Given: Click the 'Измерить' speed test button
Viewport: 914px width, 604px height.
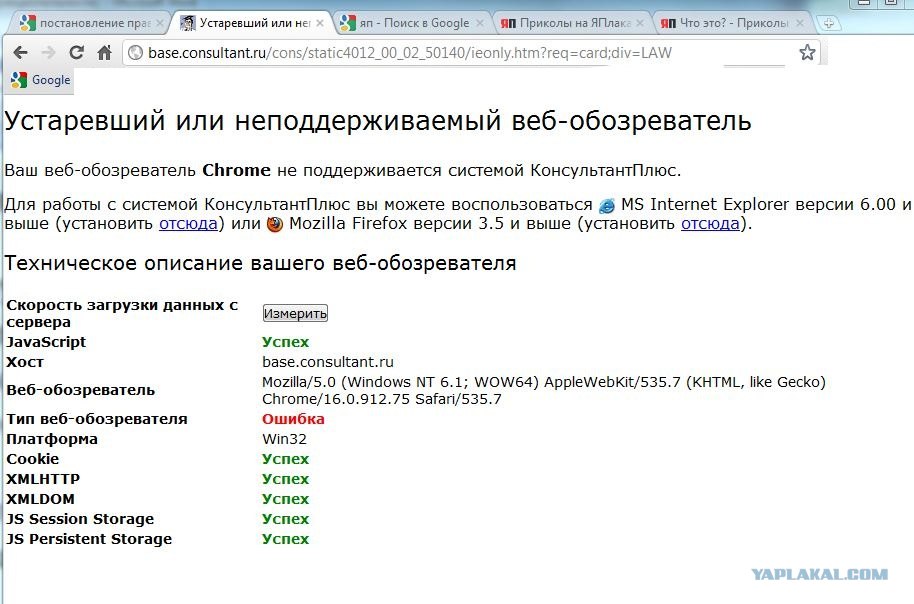Looking at the screenshot, I should [295, 313].
